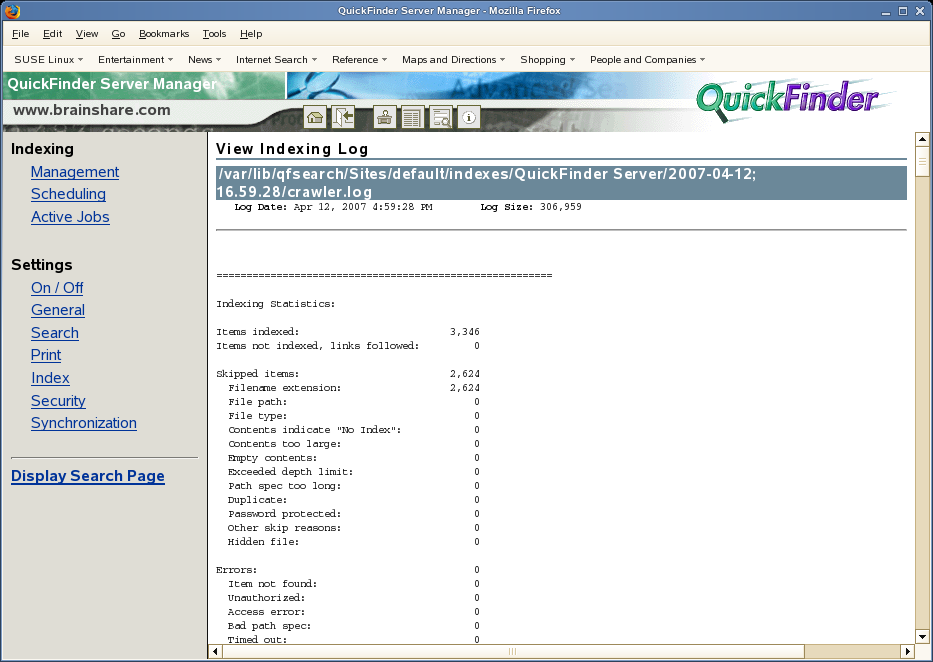Click the 'Exceeded depth limit:' row
Viewport: 933px width, 662px height.
click(354, 472)
